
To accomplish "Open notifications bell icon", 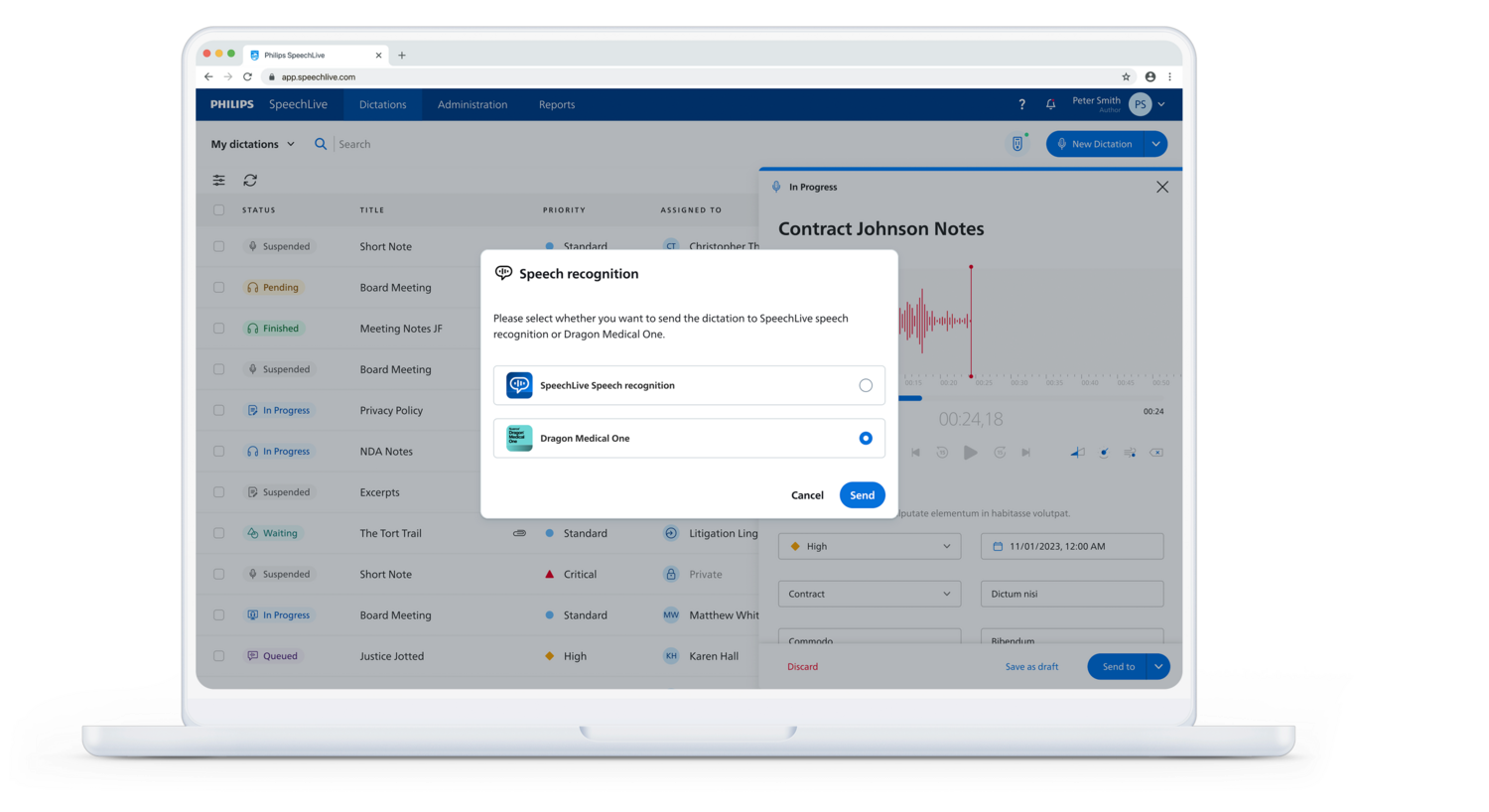I will pos(1050,104).
